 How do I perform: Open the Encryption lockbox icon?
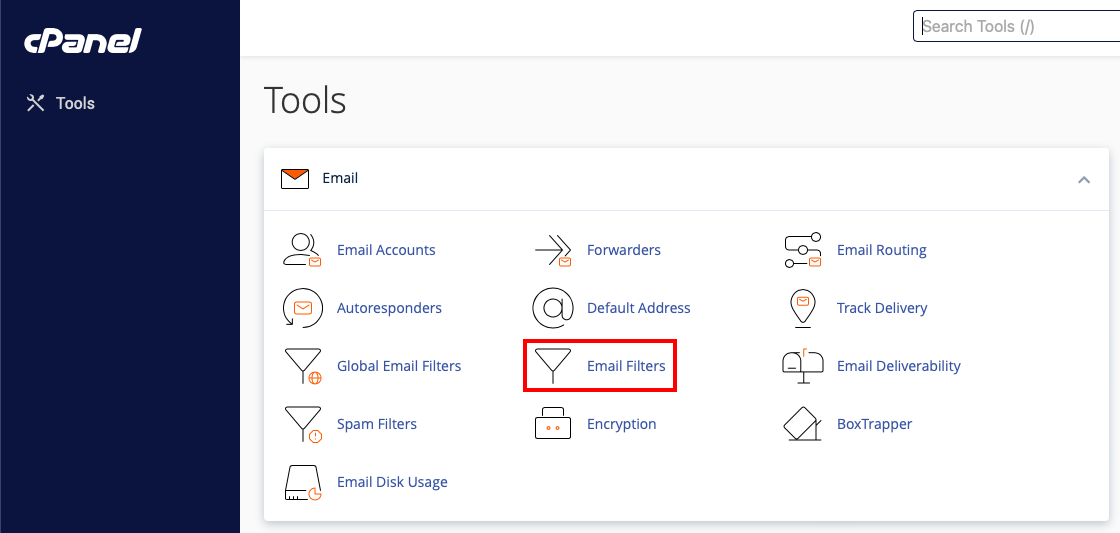[x=554, y=424]
